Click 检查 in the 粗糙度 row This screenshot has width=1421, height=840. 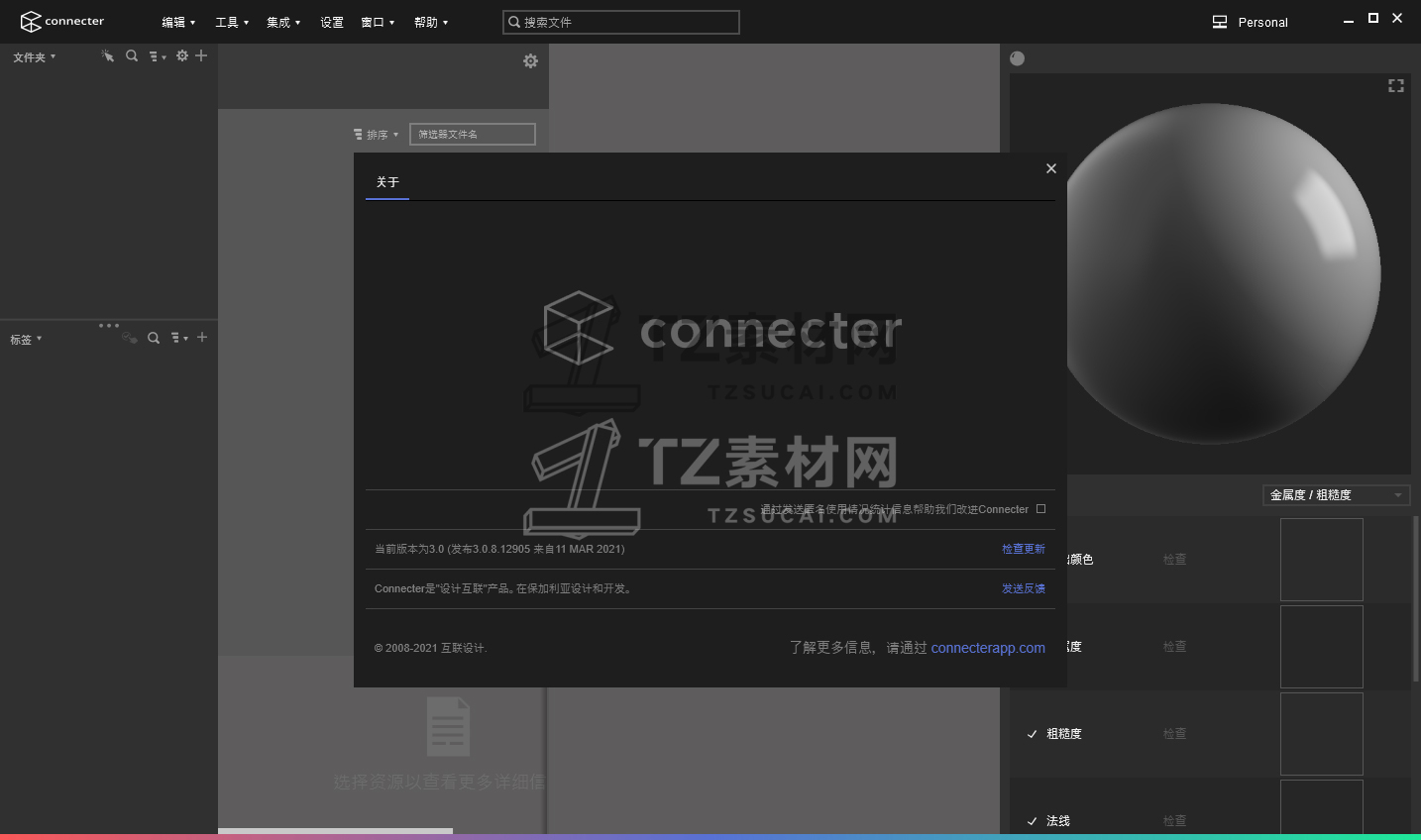pyautogui.click(x=1175, y=734)
